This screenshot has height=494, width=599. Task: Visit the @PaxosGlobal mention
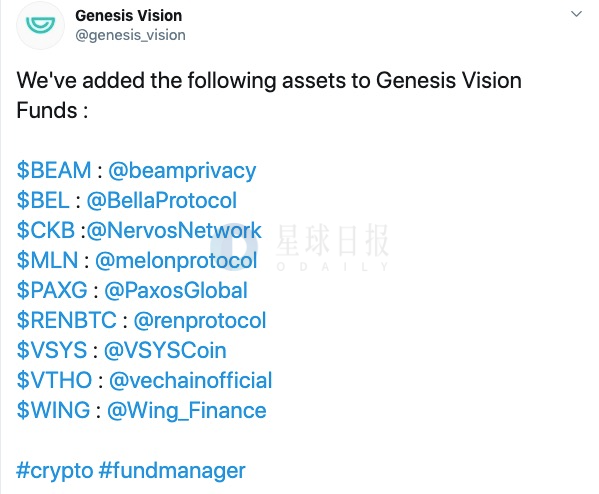[x=176, y=290]
